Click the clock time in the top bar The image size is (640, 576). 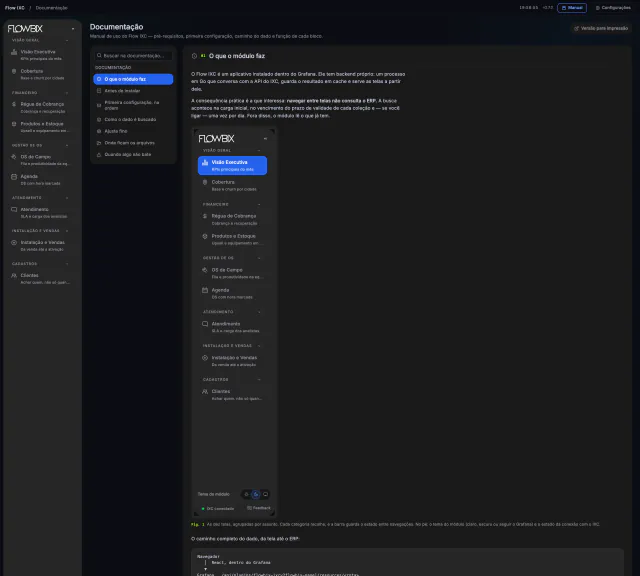coord(529,8)
